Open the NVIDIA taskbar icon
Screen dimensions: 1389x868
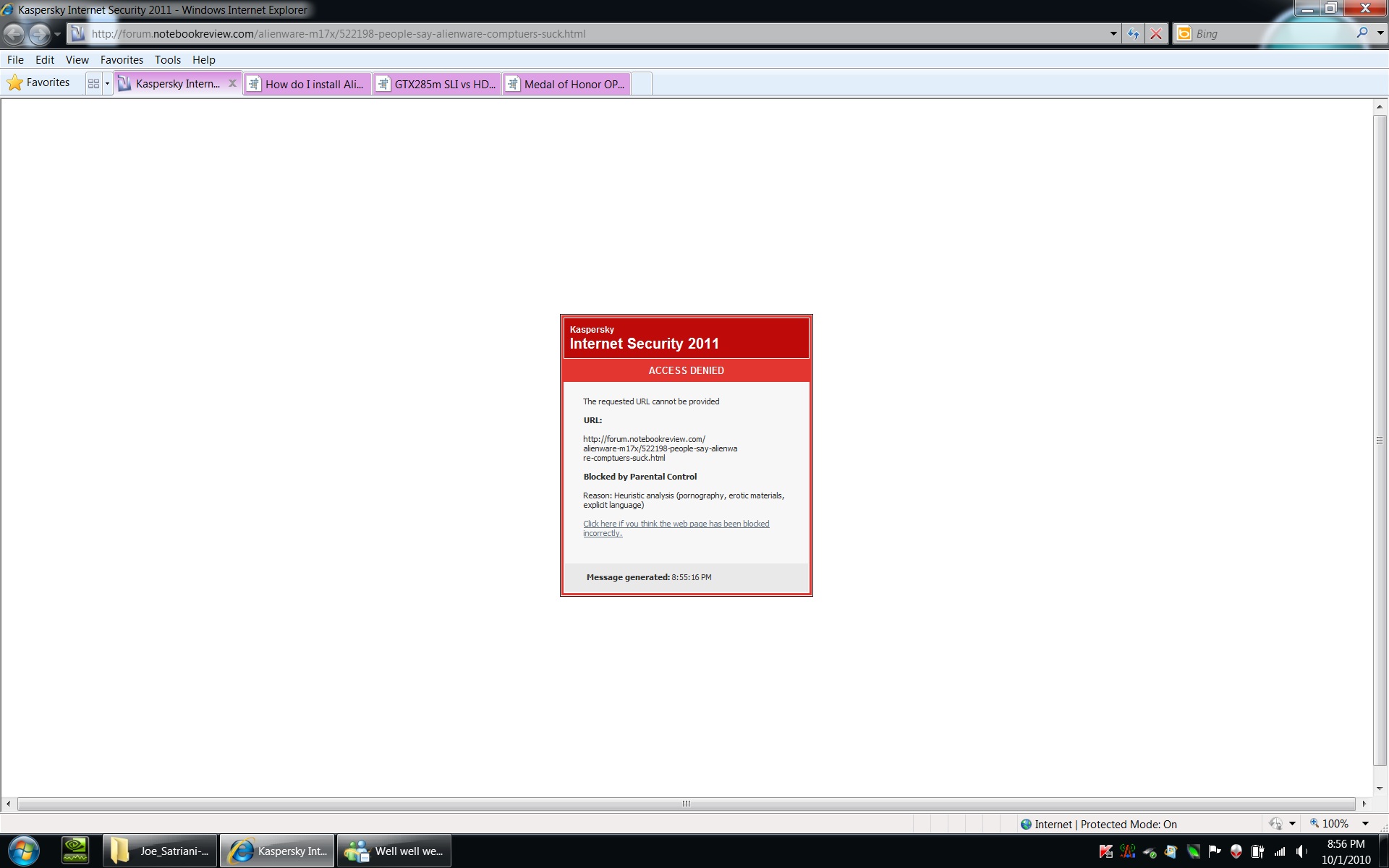[x=75, y=851]
